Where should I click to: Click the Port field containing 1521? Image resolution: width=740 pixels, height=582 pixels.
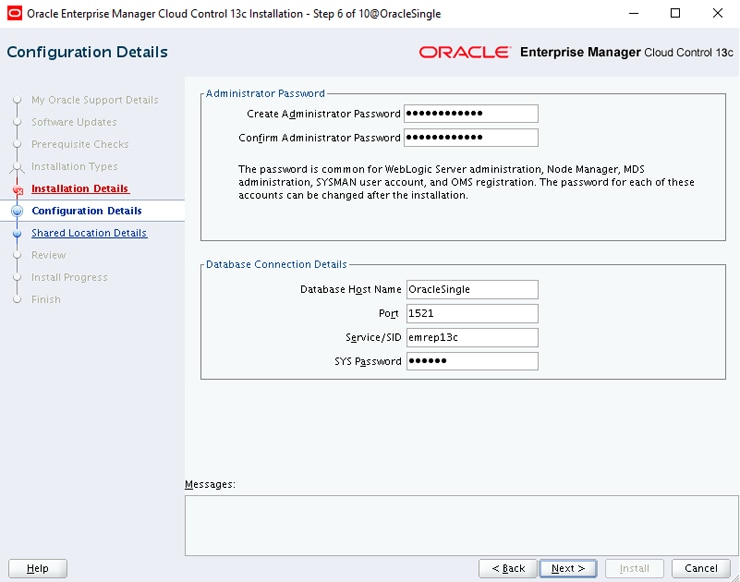[472, 313]
